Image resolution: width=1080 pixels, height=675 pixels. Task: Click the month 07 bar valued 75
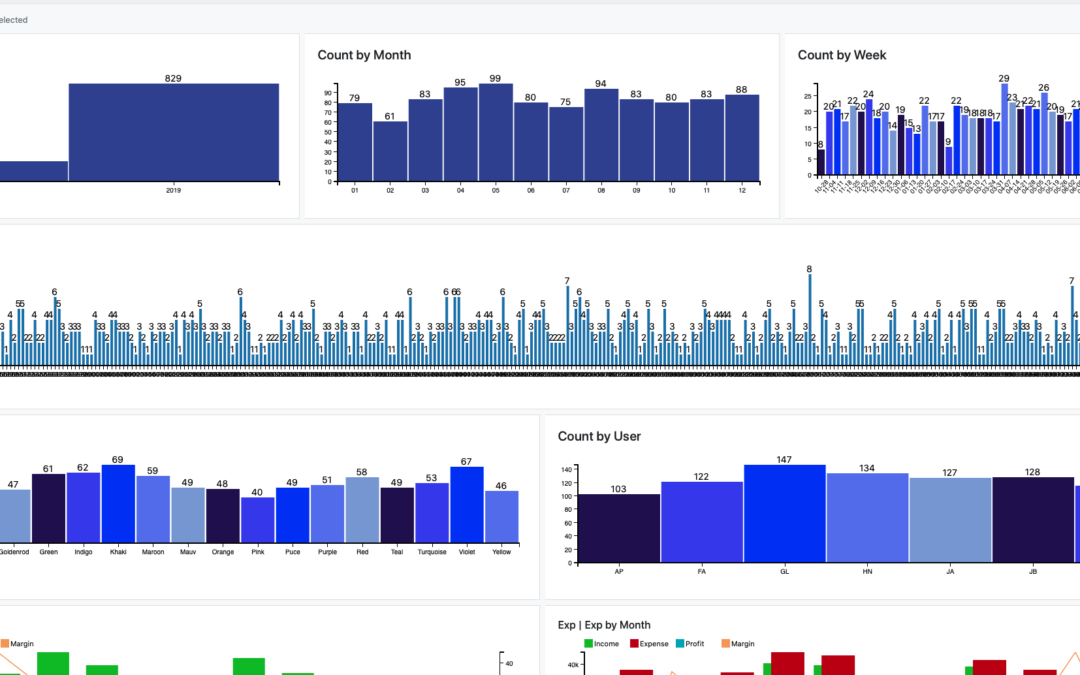click(x=565, y=145)
